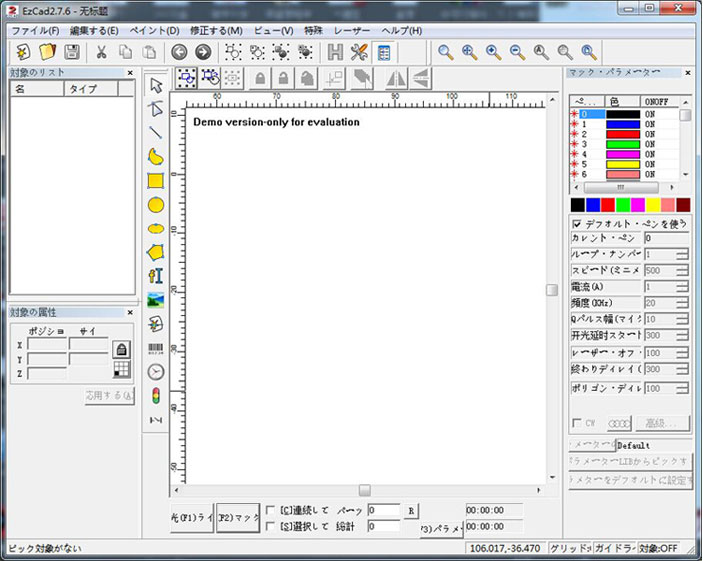Select the node editing tool
Image resolution: width=703 pixels, height=561 pixels.
click(x=156, y=109)
